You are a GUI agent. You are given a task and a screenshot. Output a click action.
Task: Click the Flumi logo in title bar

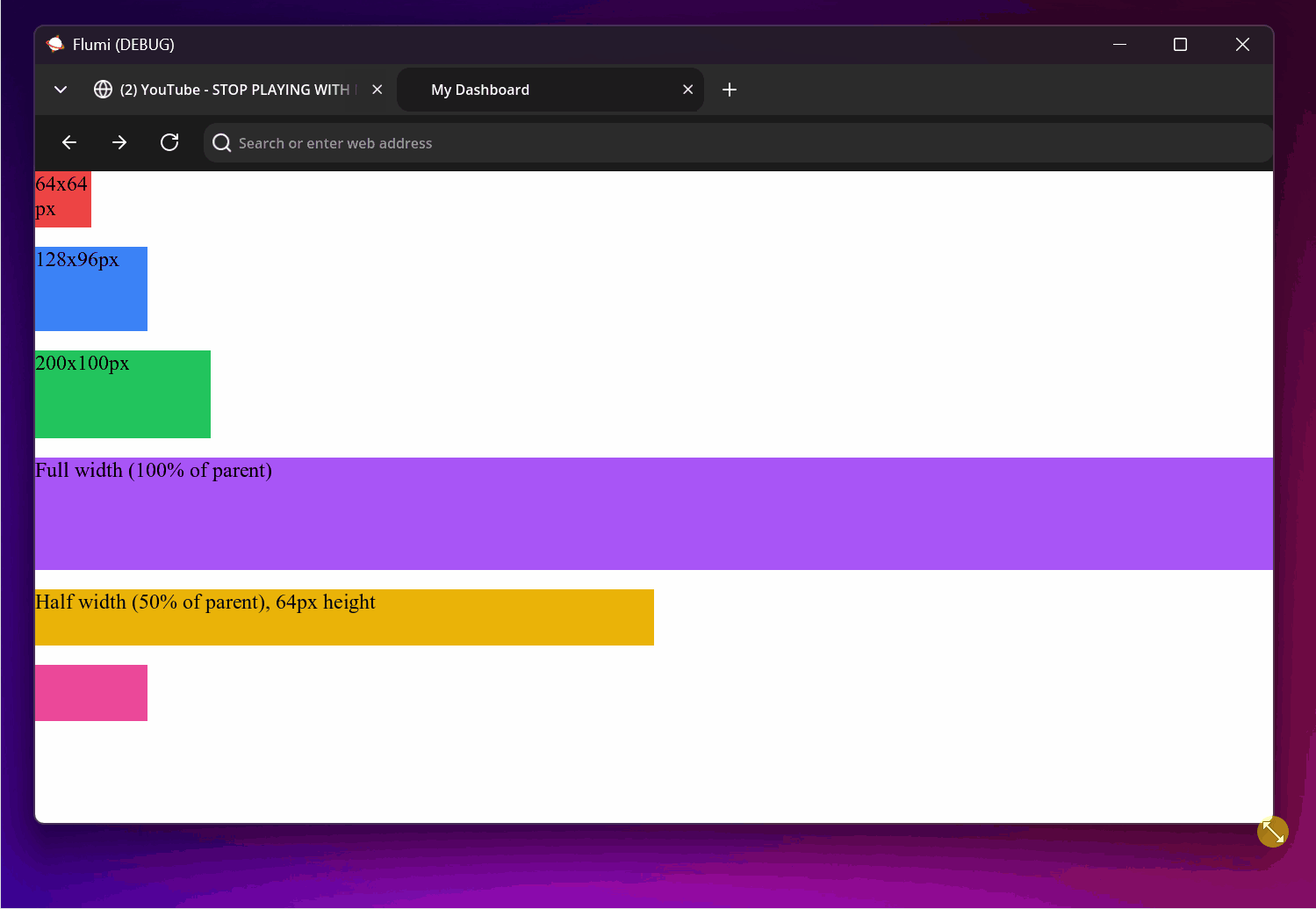pos(55,44)
